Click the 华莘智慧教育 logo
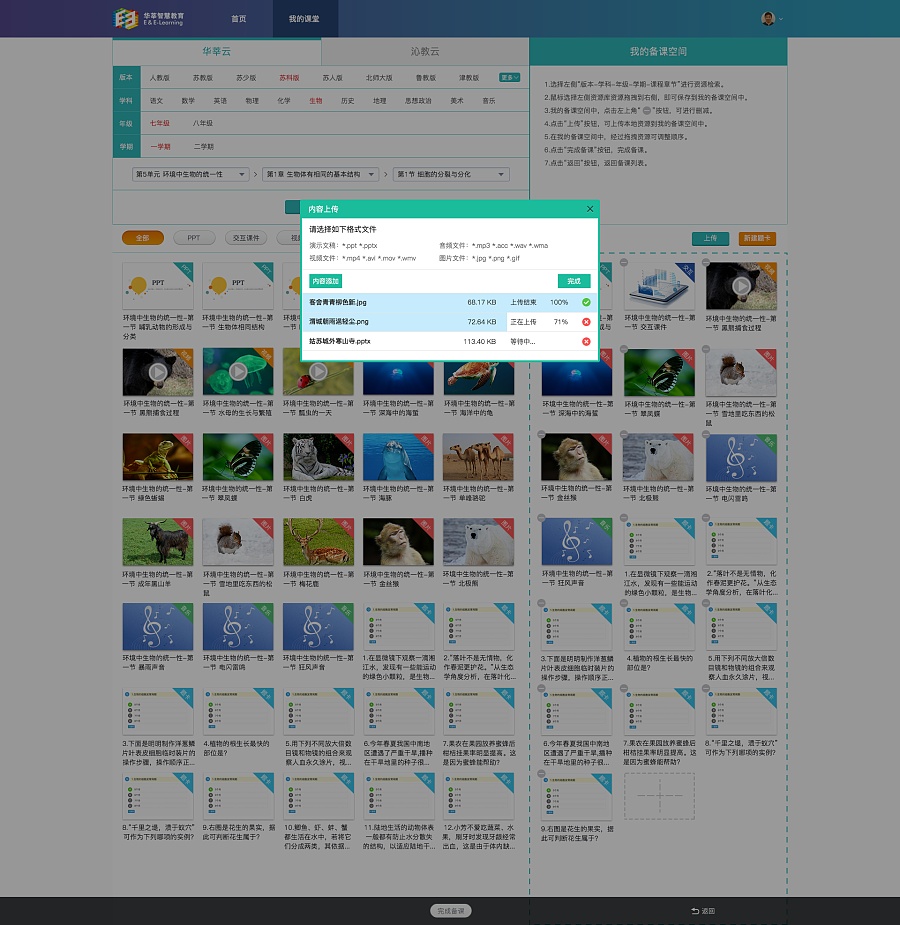The width and height of the screenshot is (900, 925). 149,18
